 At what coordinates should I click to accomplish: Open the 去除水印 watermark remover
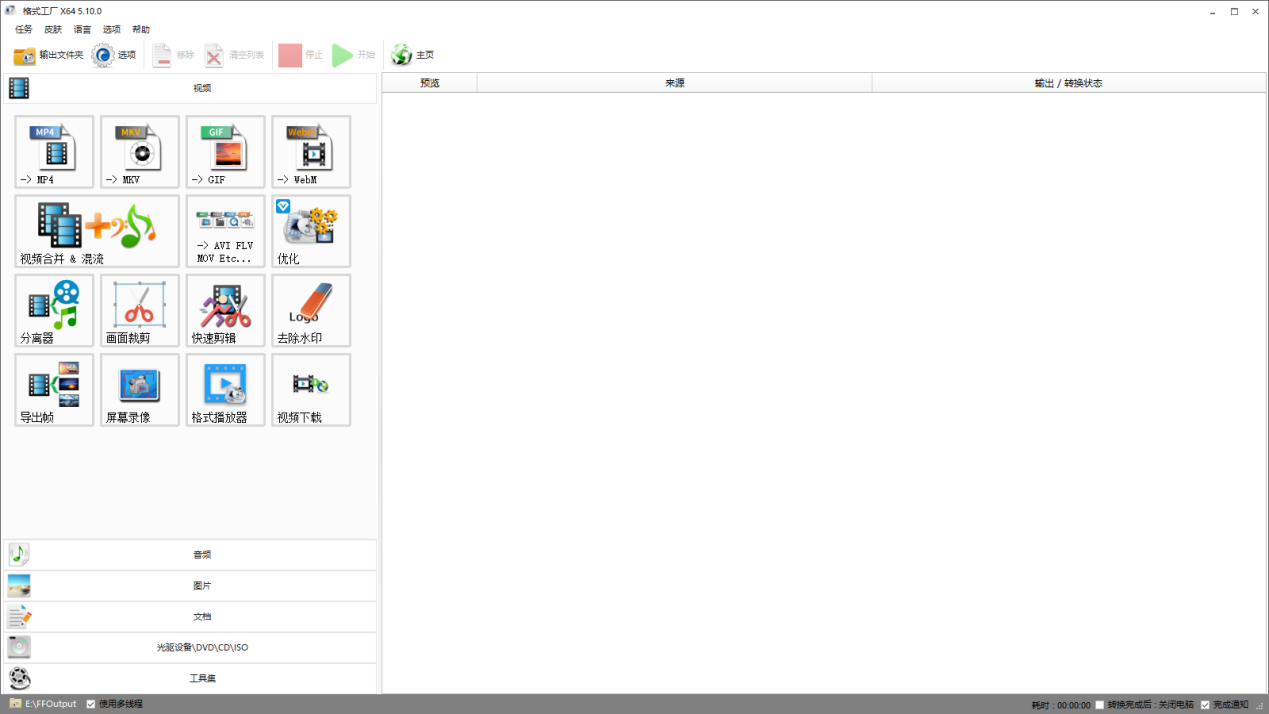(311, 311)
